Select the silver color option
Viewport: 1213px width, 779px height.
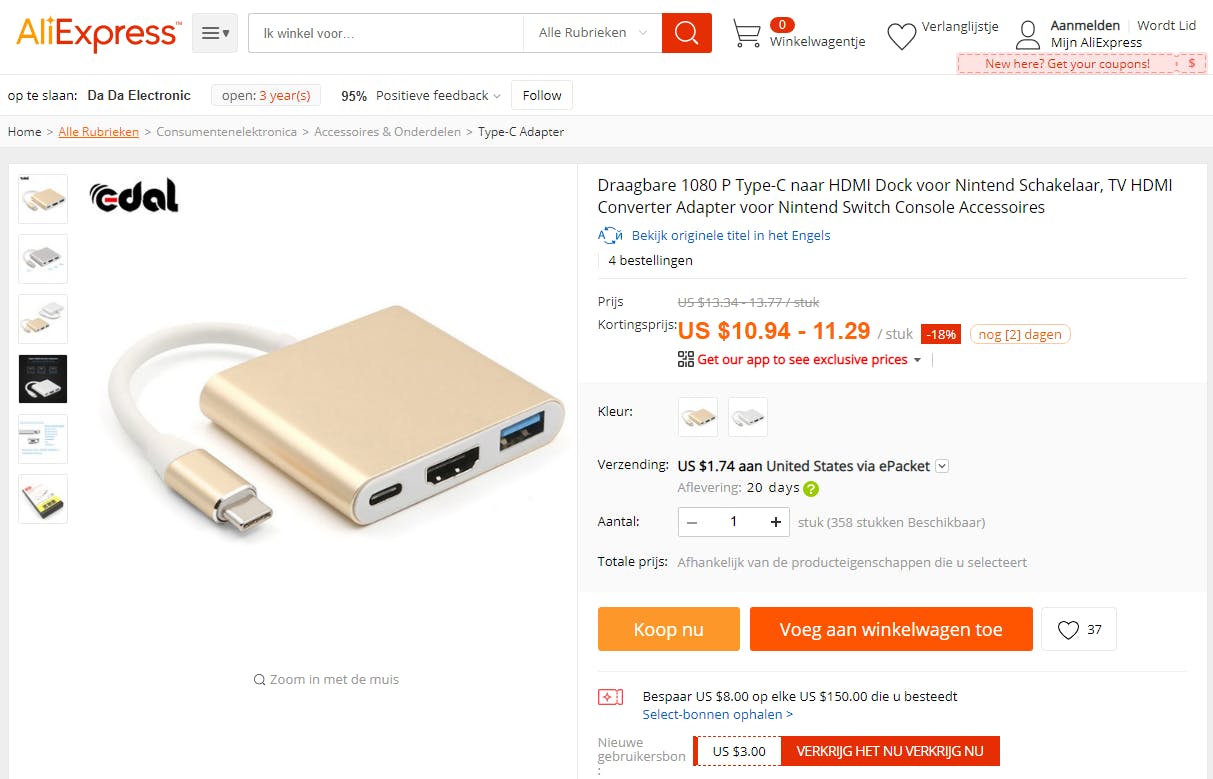[x=747, y=417]
